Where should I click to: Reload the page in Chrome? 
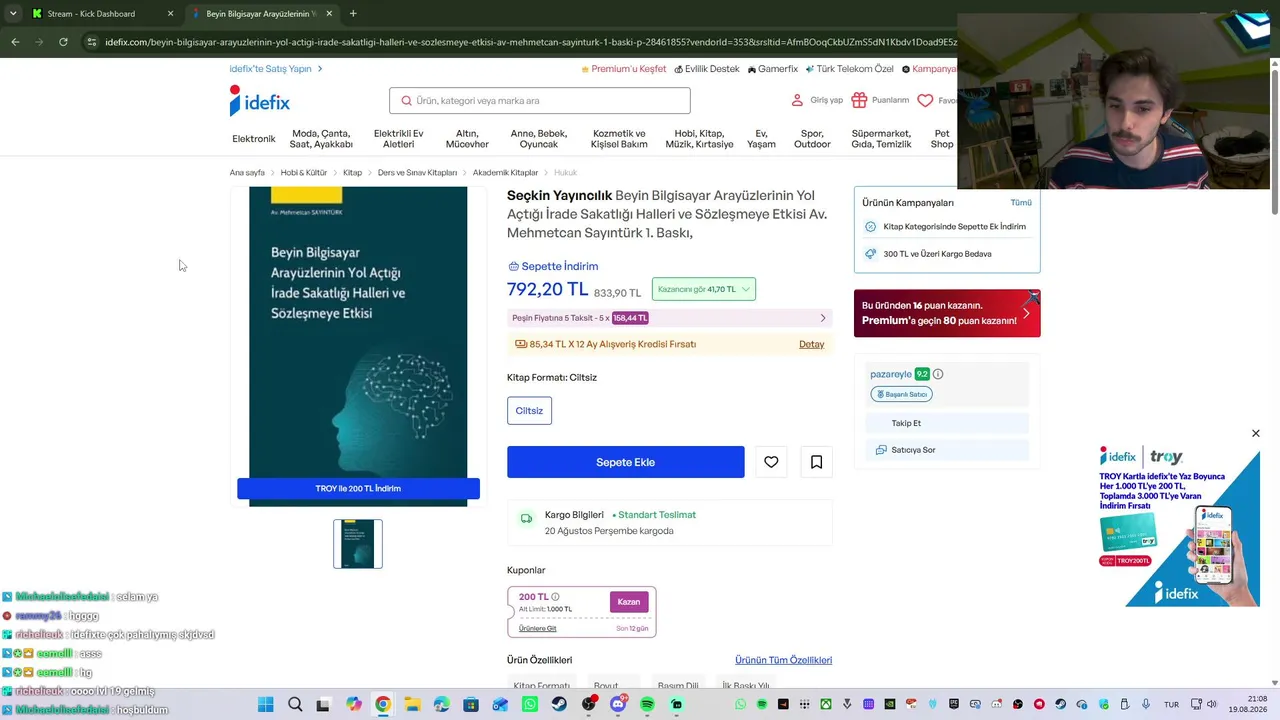coord(63,42)
